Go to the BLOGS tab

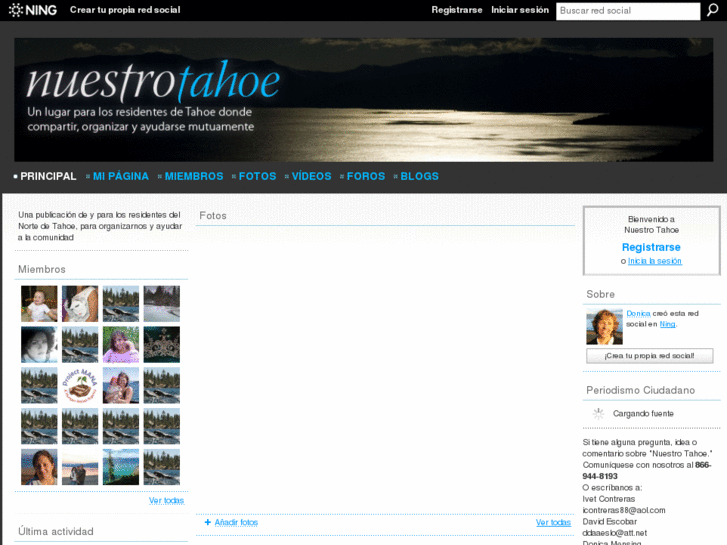419,176
